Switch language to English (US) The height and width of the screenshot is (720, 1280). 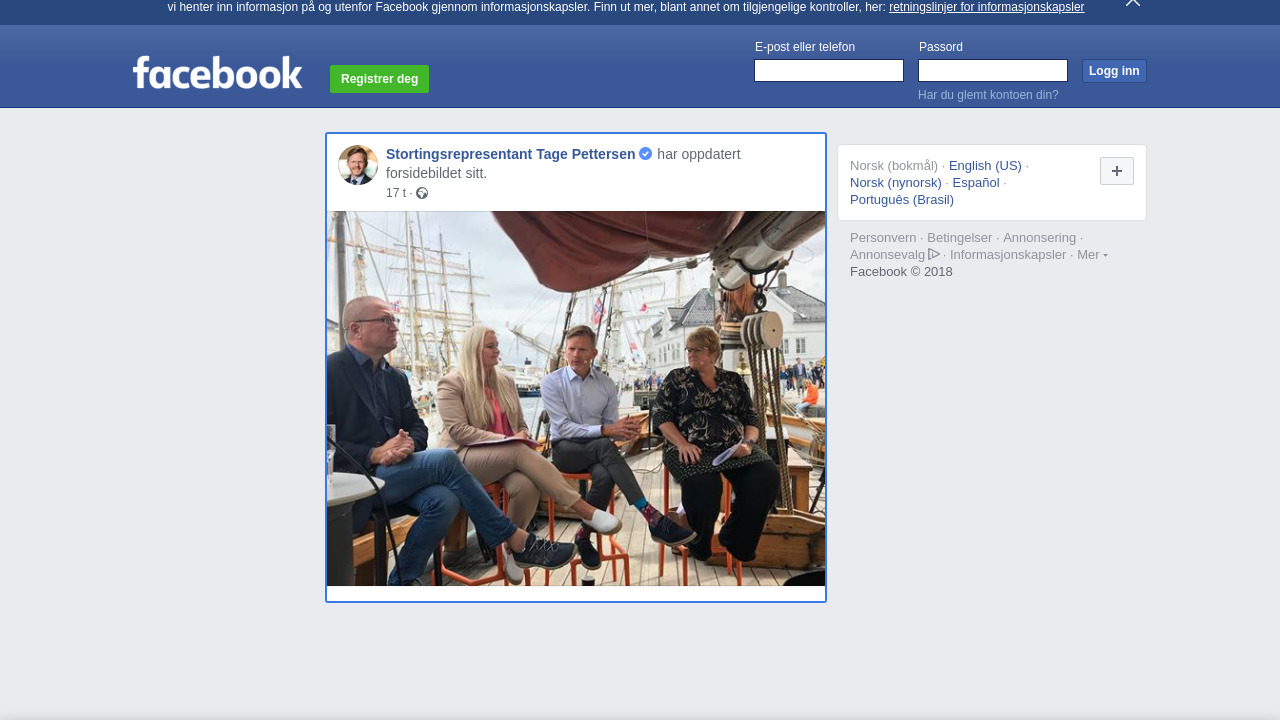pyautogui.click(x=985, y=166)
